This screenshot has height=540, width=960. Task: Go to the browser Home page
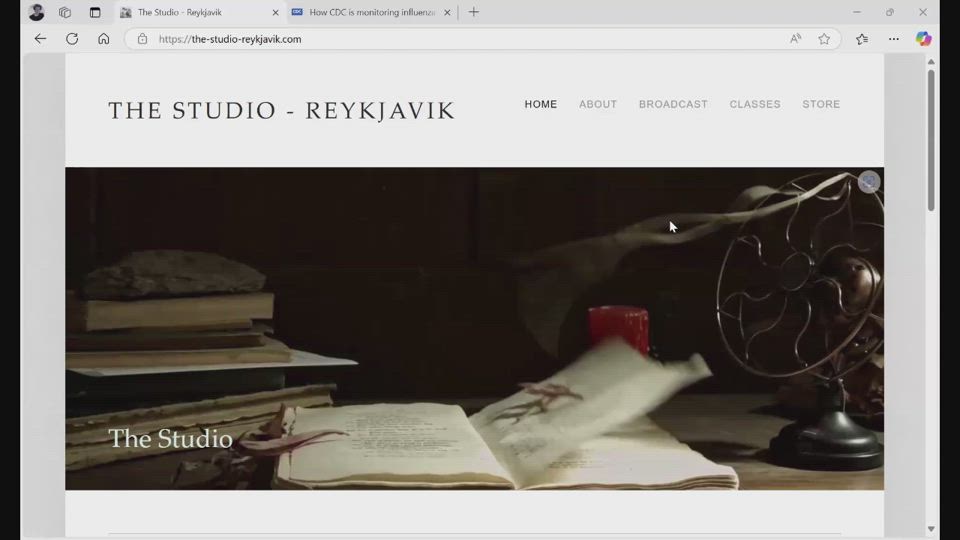coord(104,39)
